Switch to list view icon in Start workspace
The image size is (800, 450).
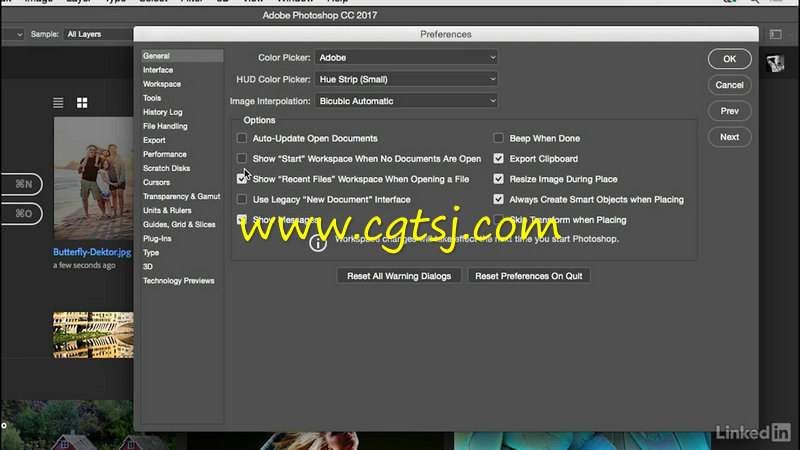(58, 103)
